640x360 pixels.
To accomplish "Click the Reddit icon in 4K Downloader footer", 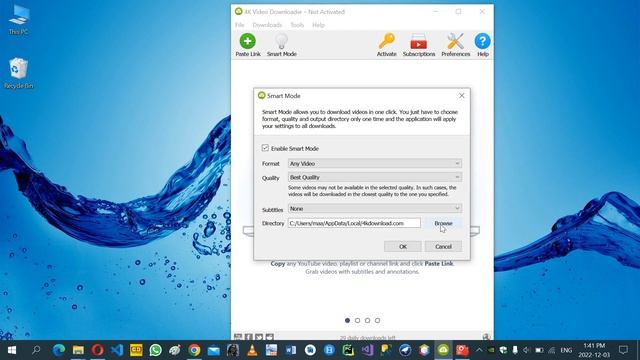I will pos(269,337).
